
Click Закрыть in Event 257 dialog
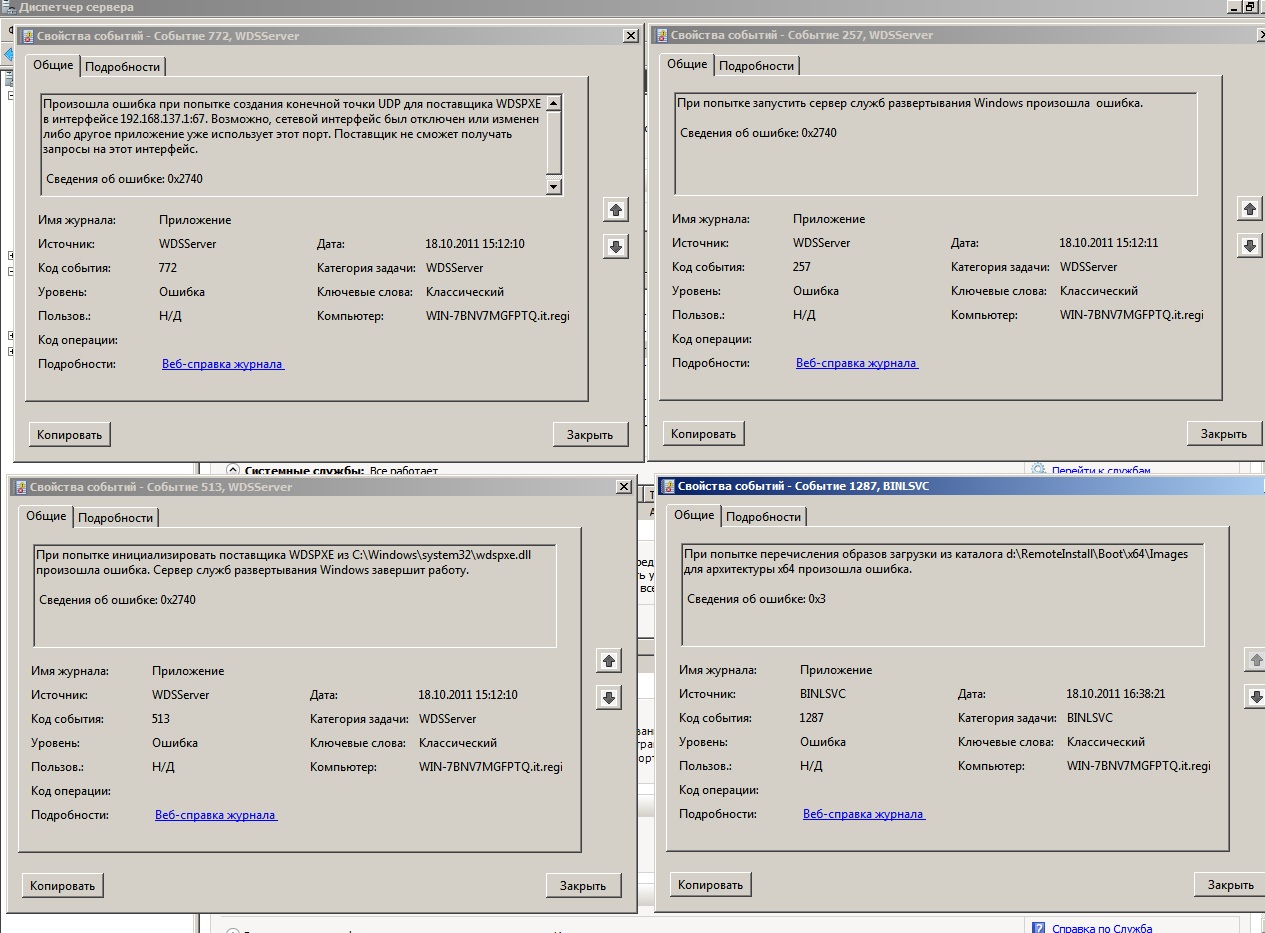[1224, 433]
